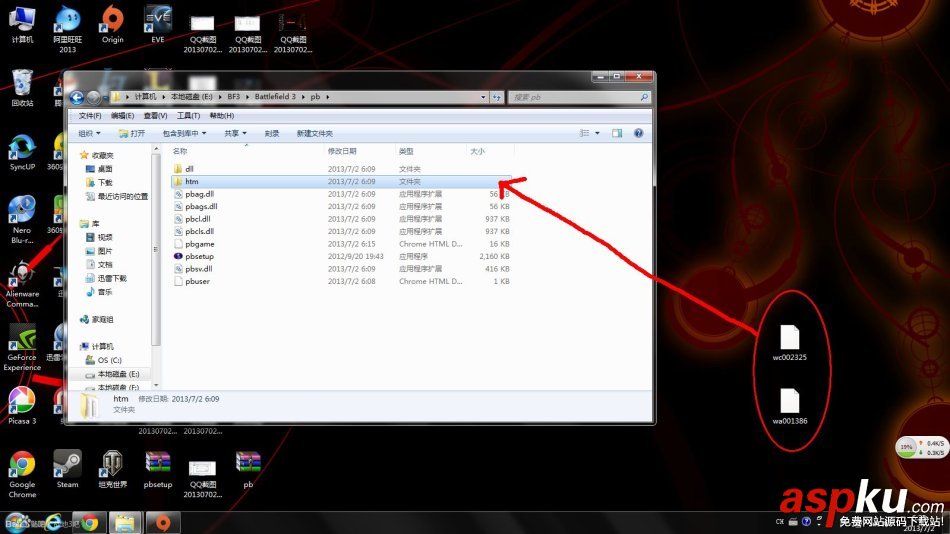Click the Burn toolbar button
The width and height of the screenshot is (950, 534).
(271, 133)
